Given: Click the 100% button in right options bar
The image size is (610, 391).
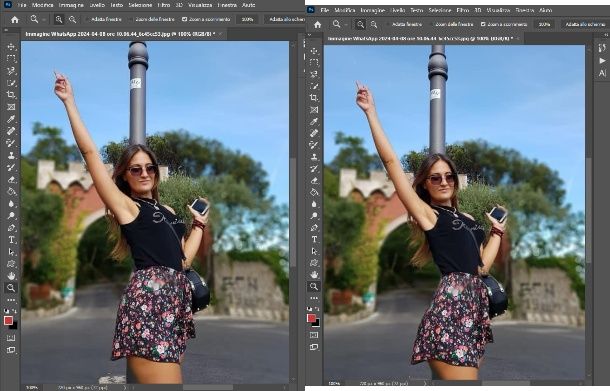Looking at the screenshot, I should pos(544,24).
